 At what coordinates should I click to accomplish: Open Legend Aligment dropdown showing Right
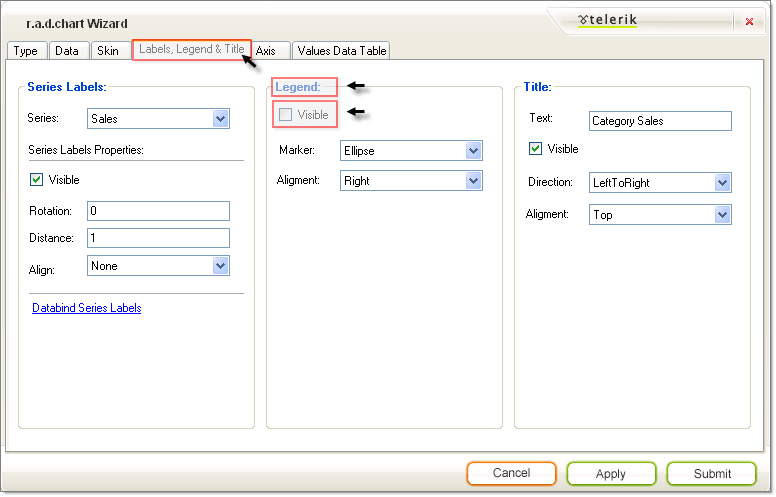point(411,181)
